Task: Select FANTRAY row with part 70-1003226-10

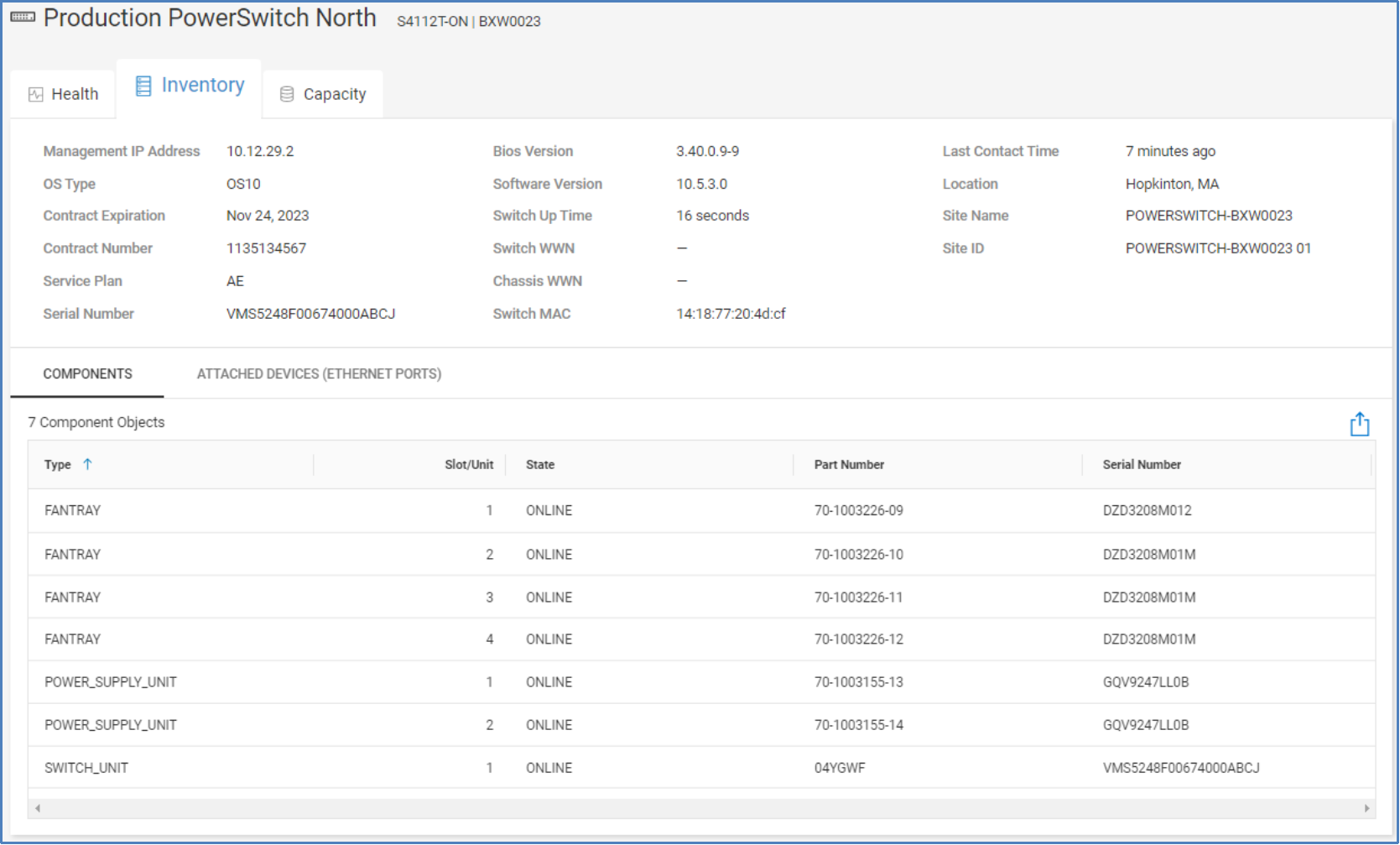Action: click(701, 555)
